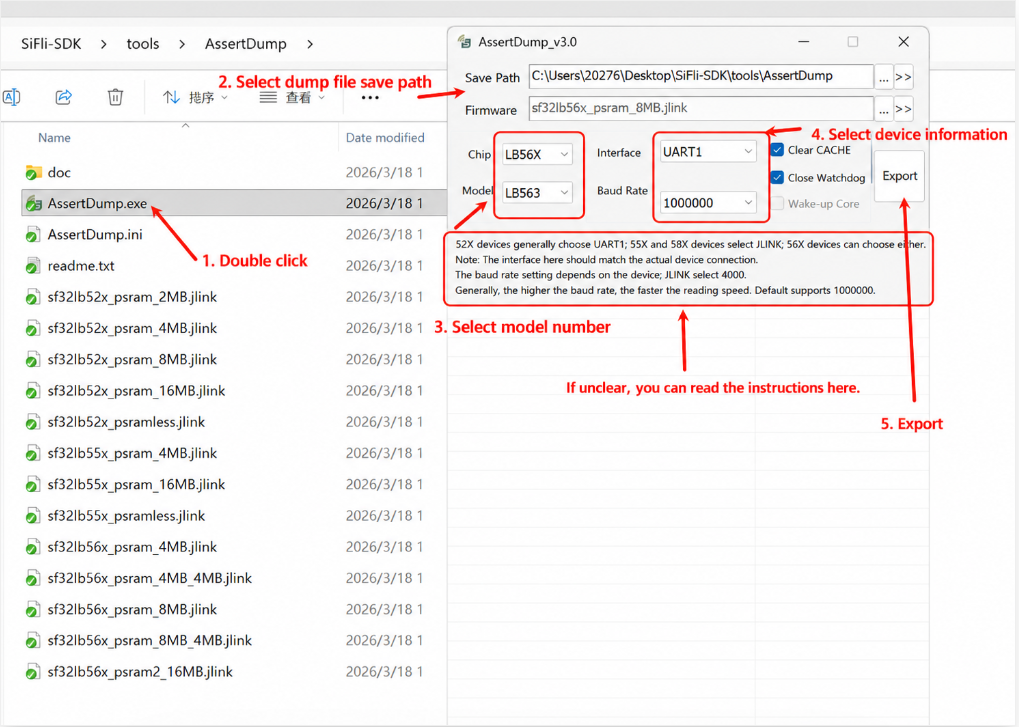Screen dimensions: 1019x727
Task: Minimize the AssertDump_v3.0 window
Action: point(804,42)
